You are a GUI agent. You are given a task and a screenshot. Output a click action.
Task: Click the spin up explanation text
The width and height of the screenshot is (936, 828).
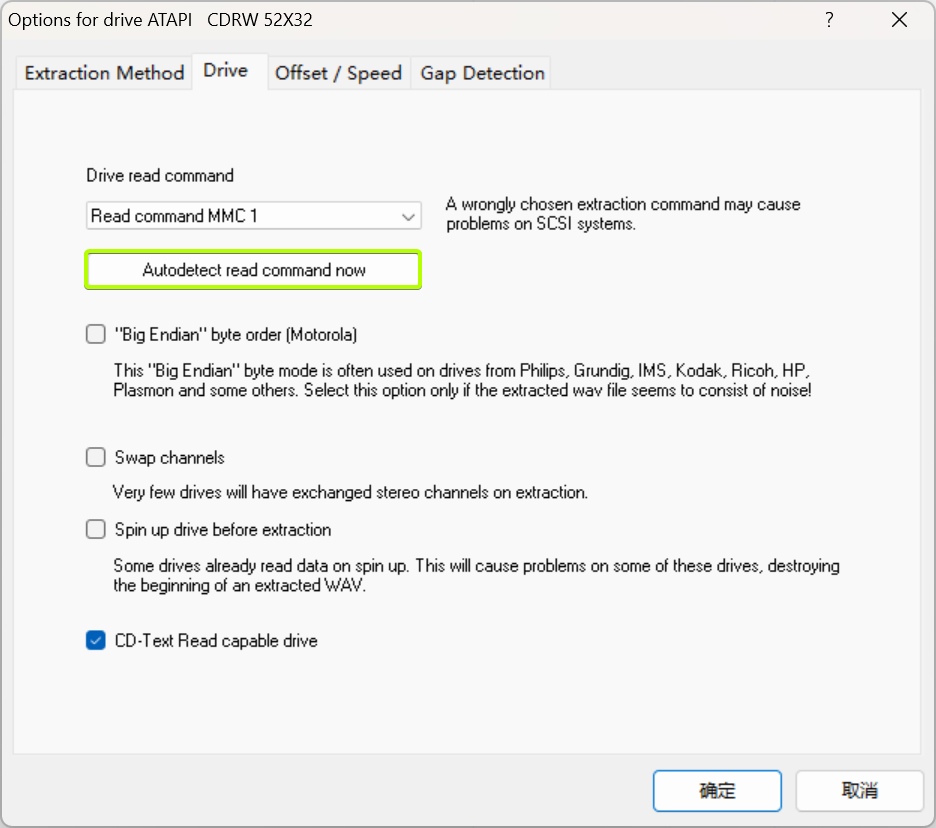(476, 576)
